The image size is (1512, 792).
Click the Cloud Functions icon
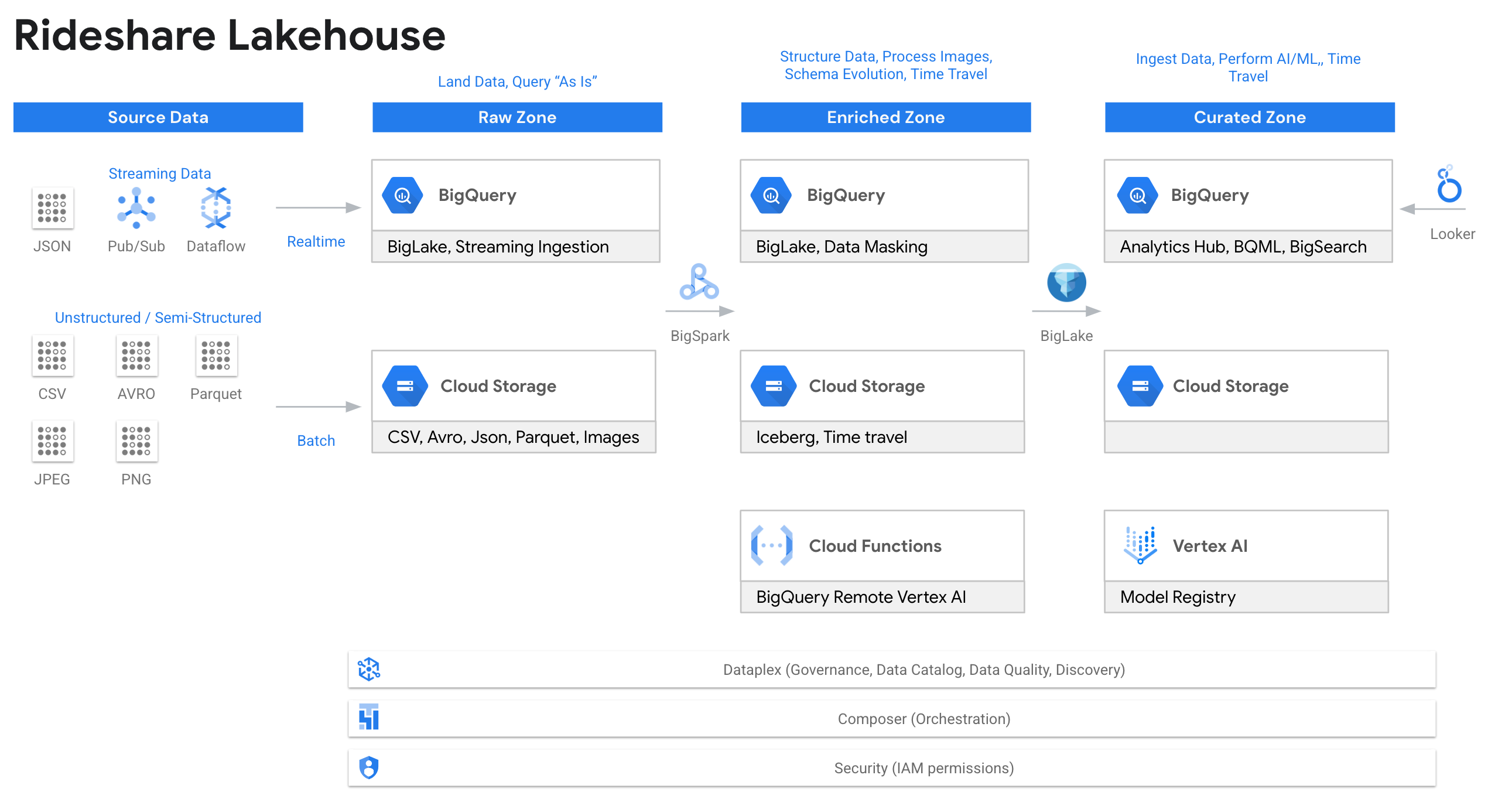point(772,545)
